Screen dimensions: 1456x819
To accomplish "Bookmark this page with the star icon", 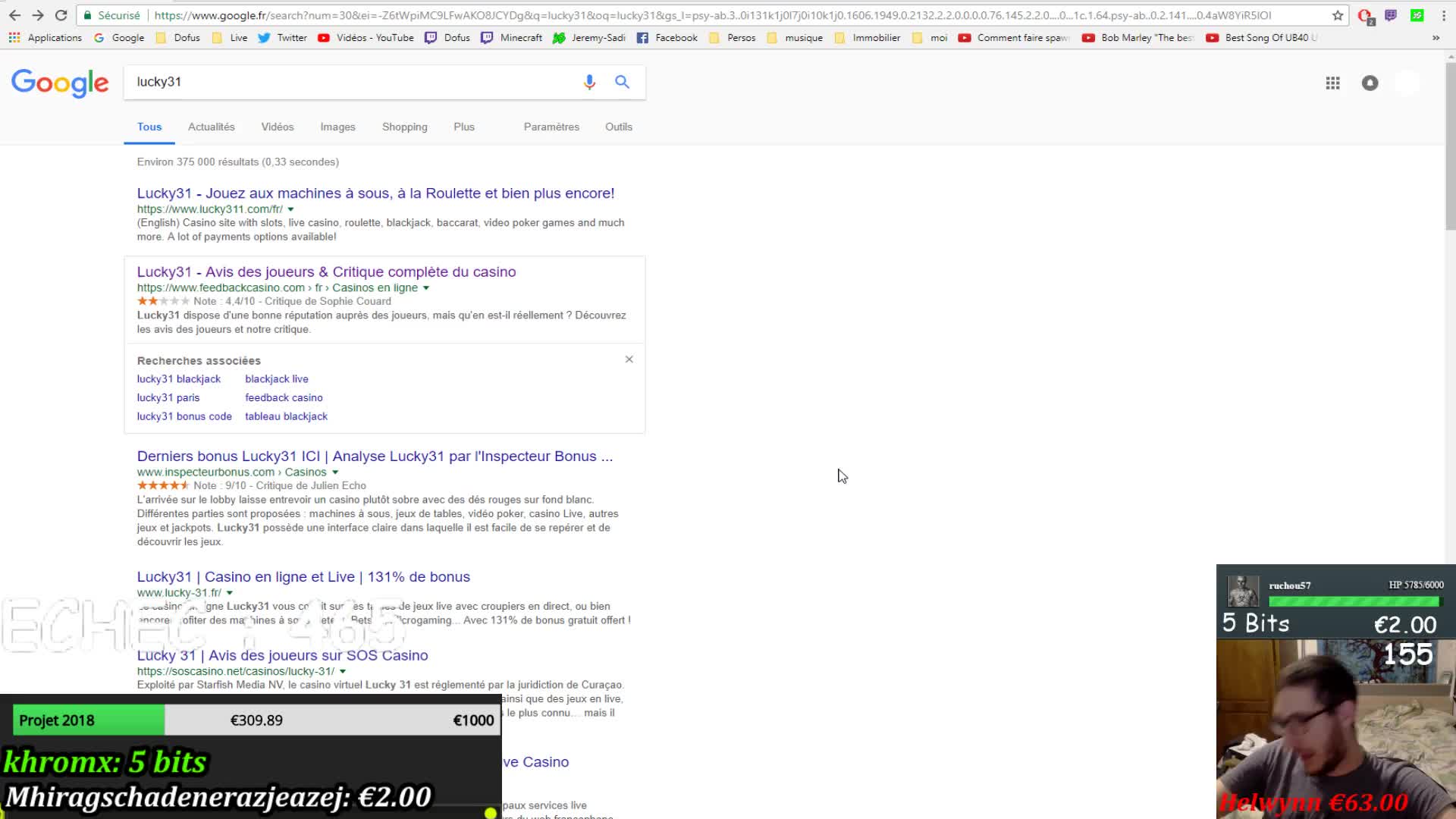I will pos(1338,15).
